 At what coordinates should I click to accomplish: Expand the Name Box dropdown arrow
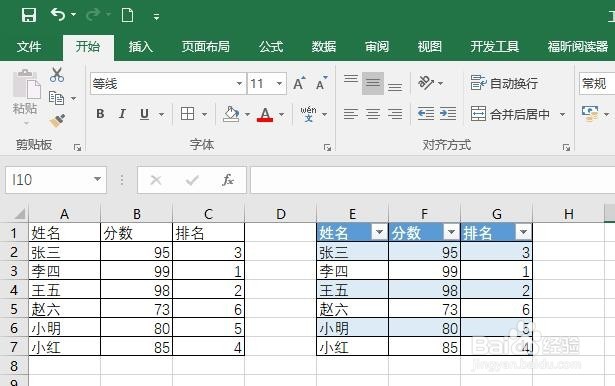coord(97,180)
